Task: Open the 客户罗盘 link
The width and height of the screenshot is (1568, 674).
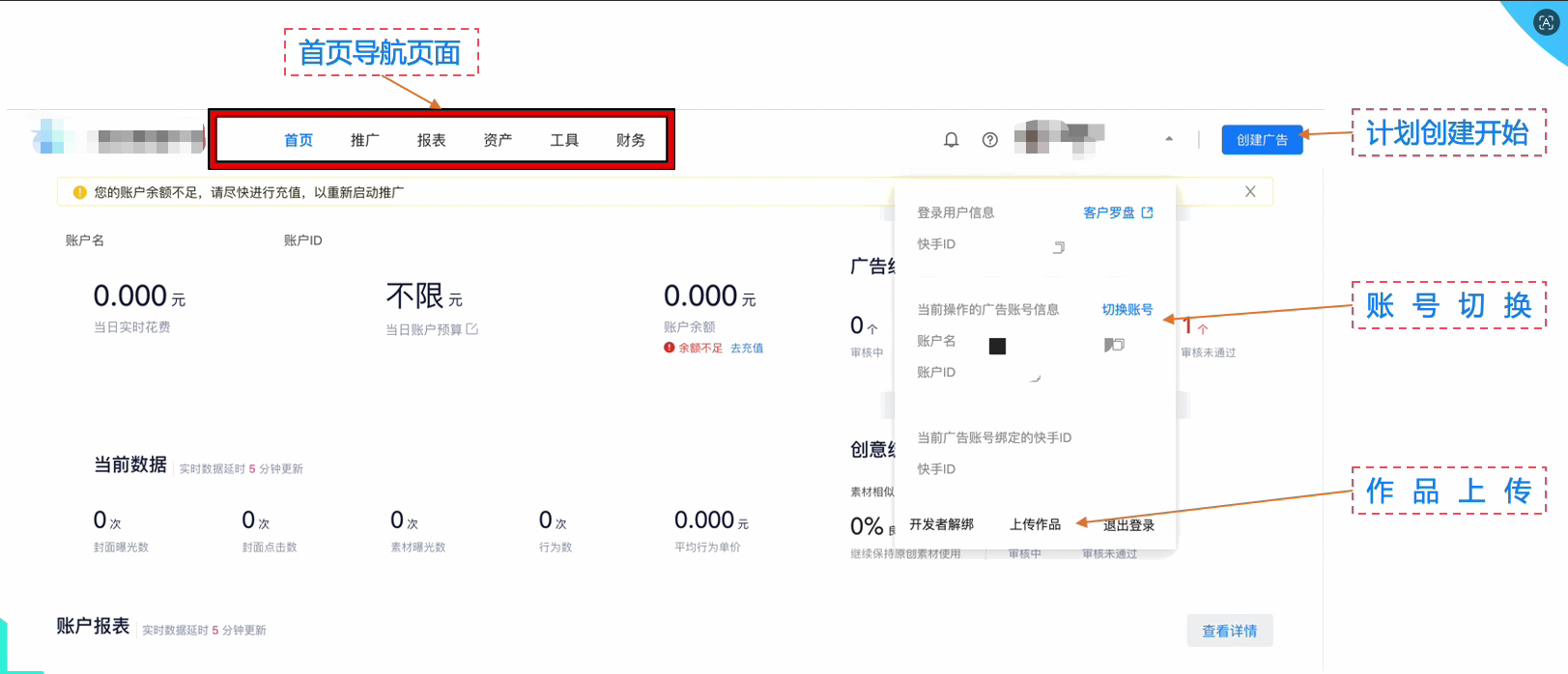Action: 1109,212
